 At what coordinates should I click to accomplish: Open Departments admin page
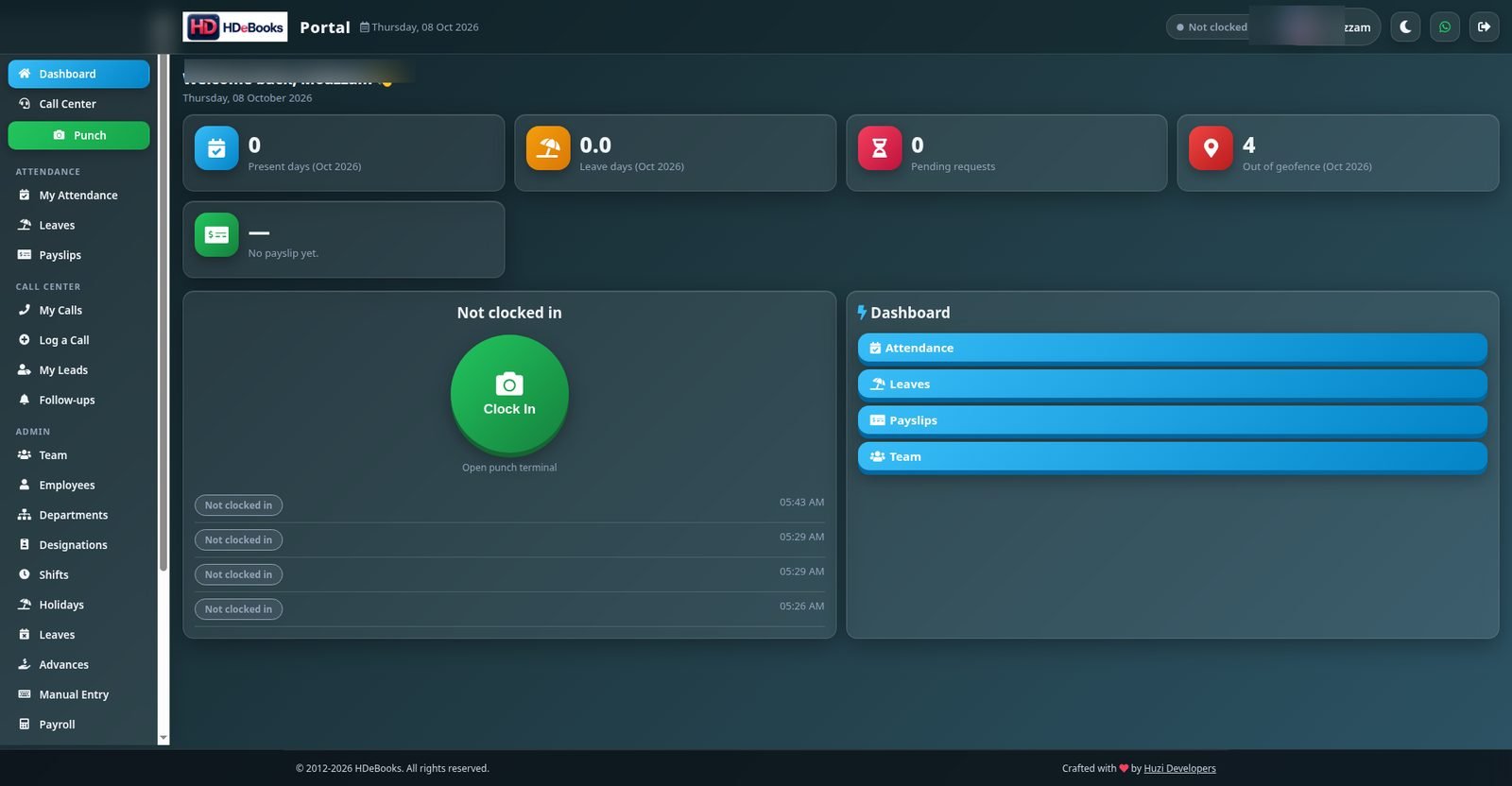(x=79, y=515)
